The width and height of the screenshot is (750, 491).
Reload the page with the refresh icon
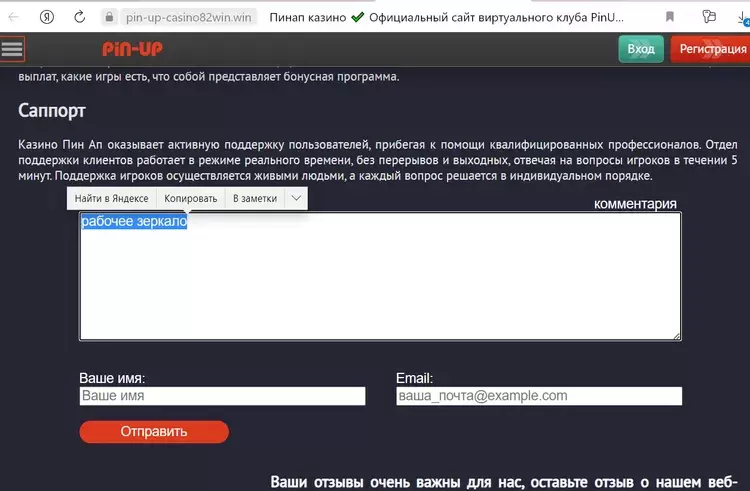pos(79,17)
